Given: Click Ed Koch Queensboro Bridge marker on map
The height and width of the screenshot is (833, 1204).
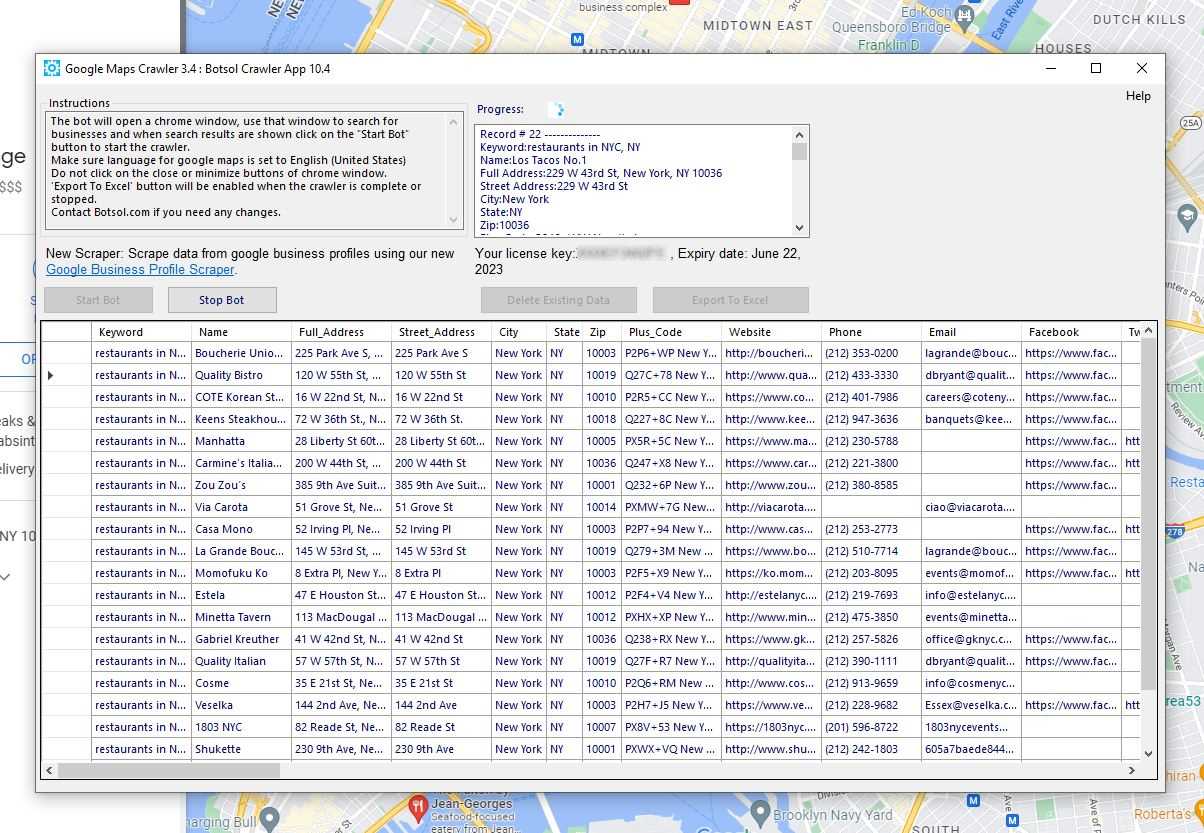Looking at the screenshot, I should pyautogui.click(x=962, y=16).
